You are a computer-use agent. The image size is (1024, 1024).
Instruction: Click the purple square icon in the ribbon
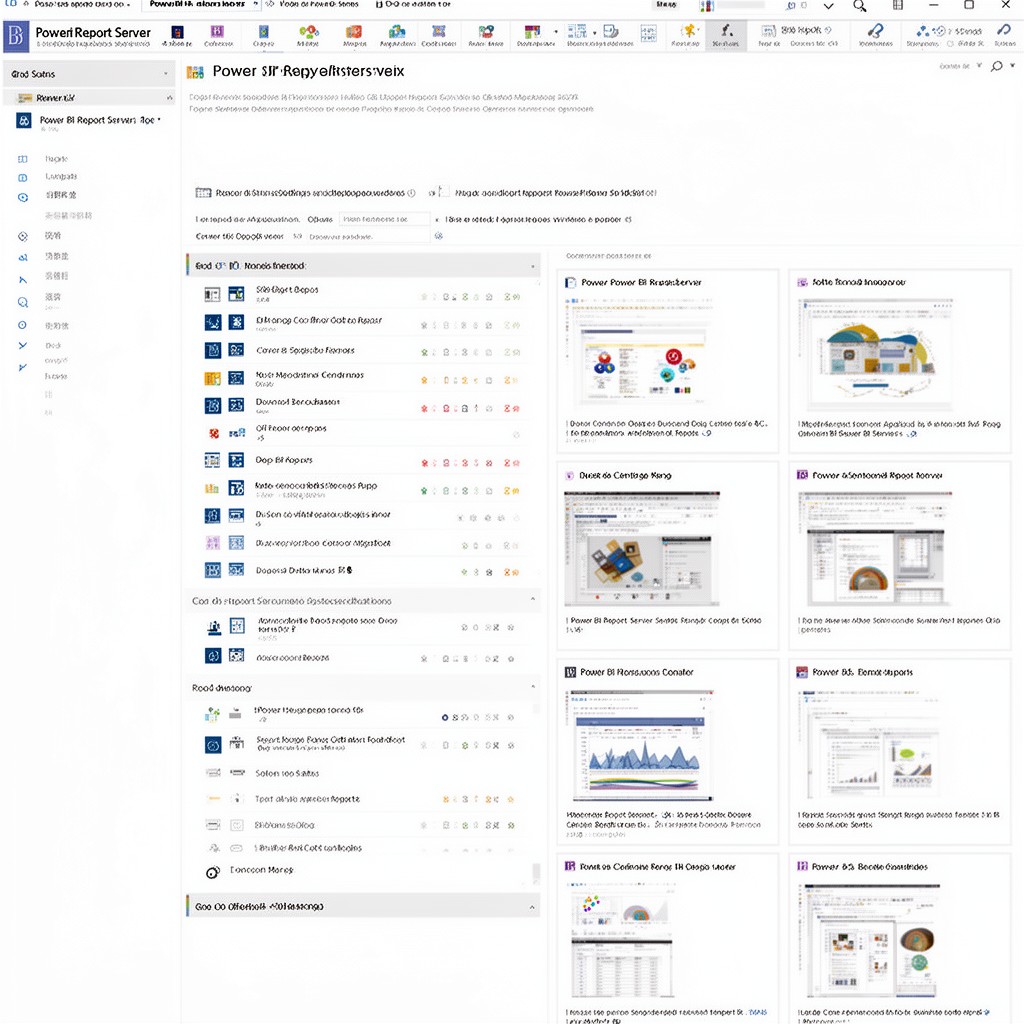coord(217,31)
